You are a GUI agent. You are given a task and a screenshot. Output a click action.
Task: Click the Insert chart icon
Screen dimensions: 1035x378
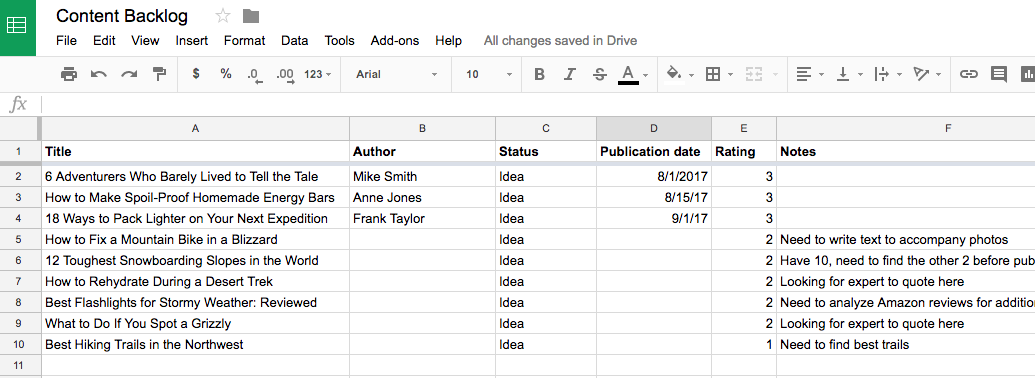coord(1028,75)
